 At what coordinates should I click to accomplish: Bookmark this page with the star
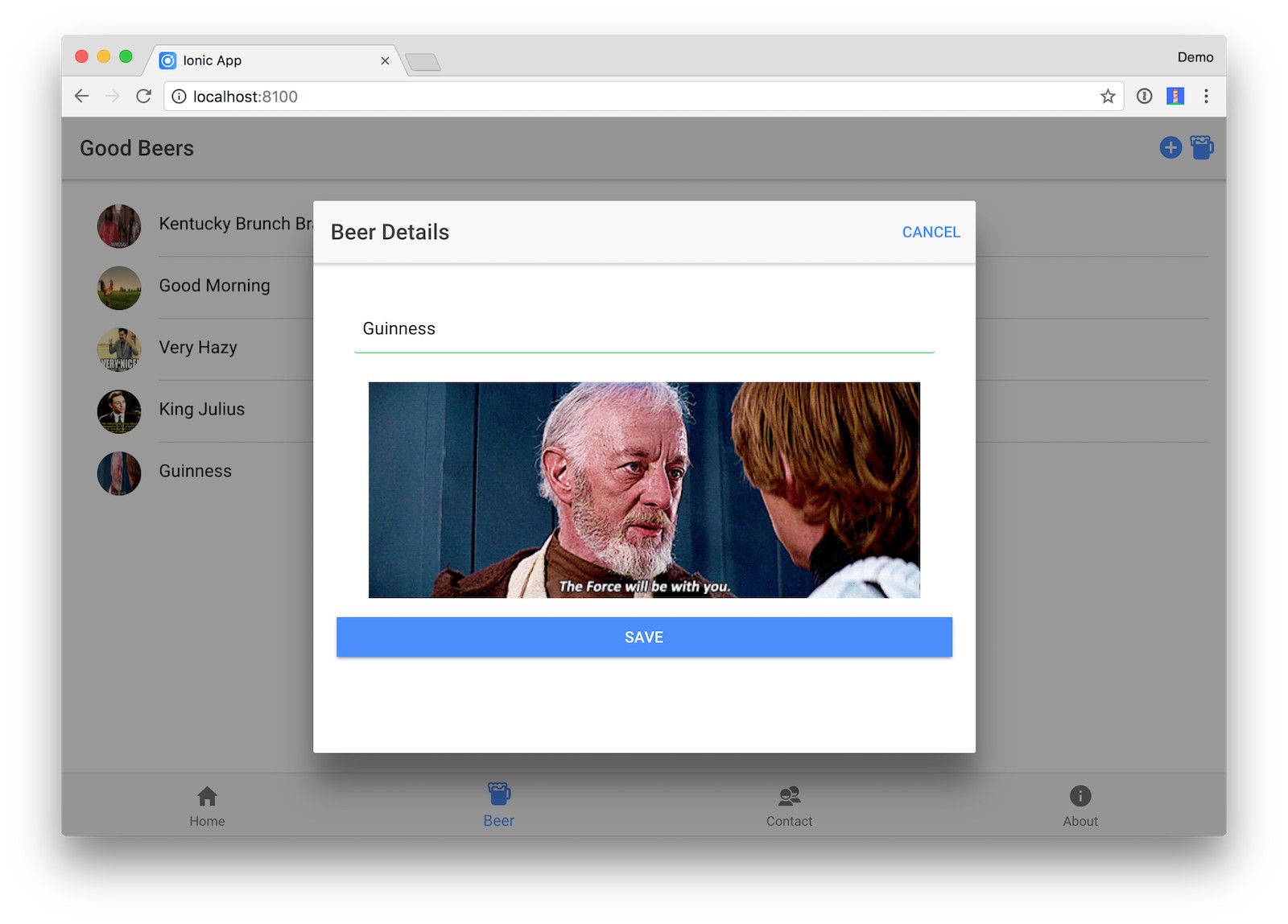pyautogui.click(x=1108, y=97)
